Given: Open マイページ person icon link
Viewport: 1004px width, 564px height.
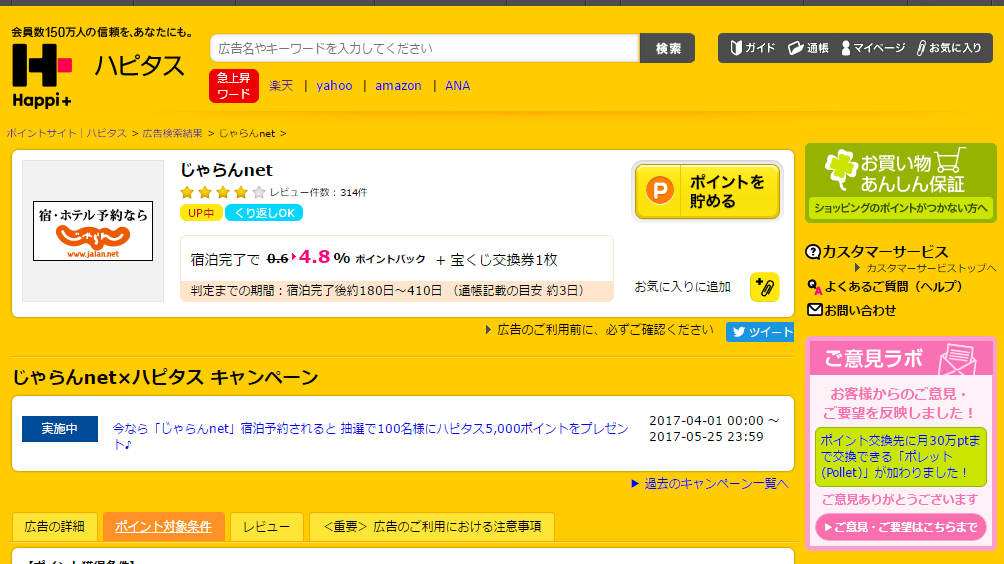Looking at the screenshot, I should [x=873, y=48].
